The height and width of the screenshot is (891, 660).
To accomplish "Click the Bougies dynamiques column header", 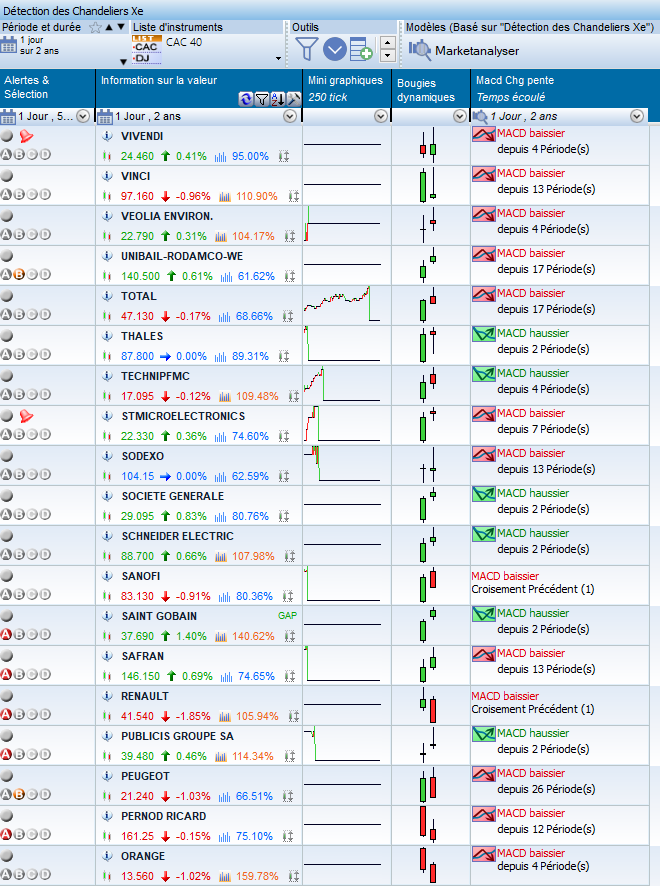I will 431,88.
